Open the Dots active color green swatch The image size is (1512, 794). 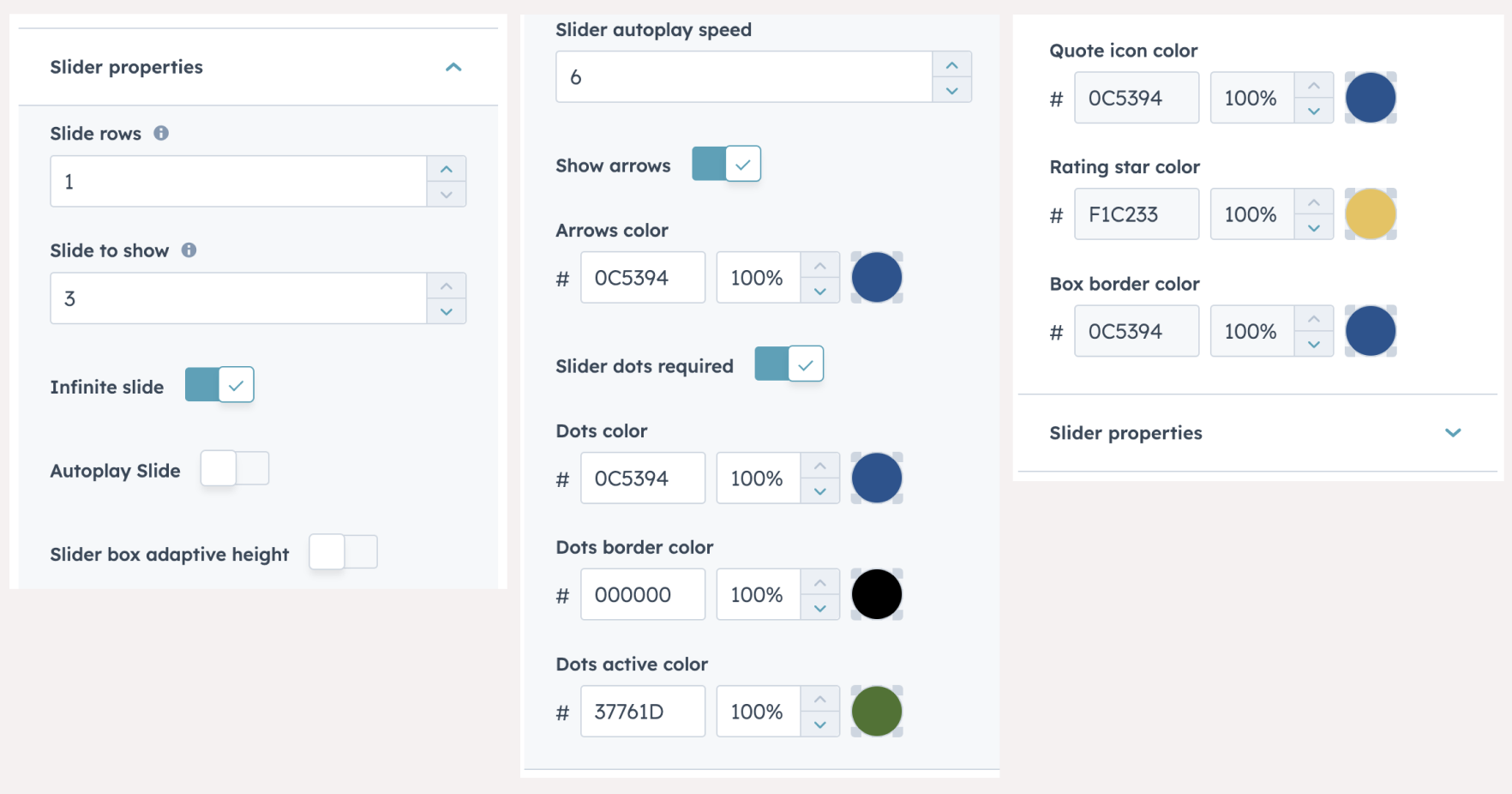(x=876, y=712)
